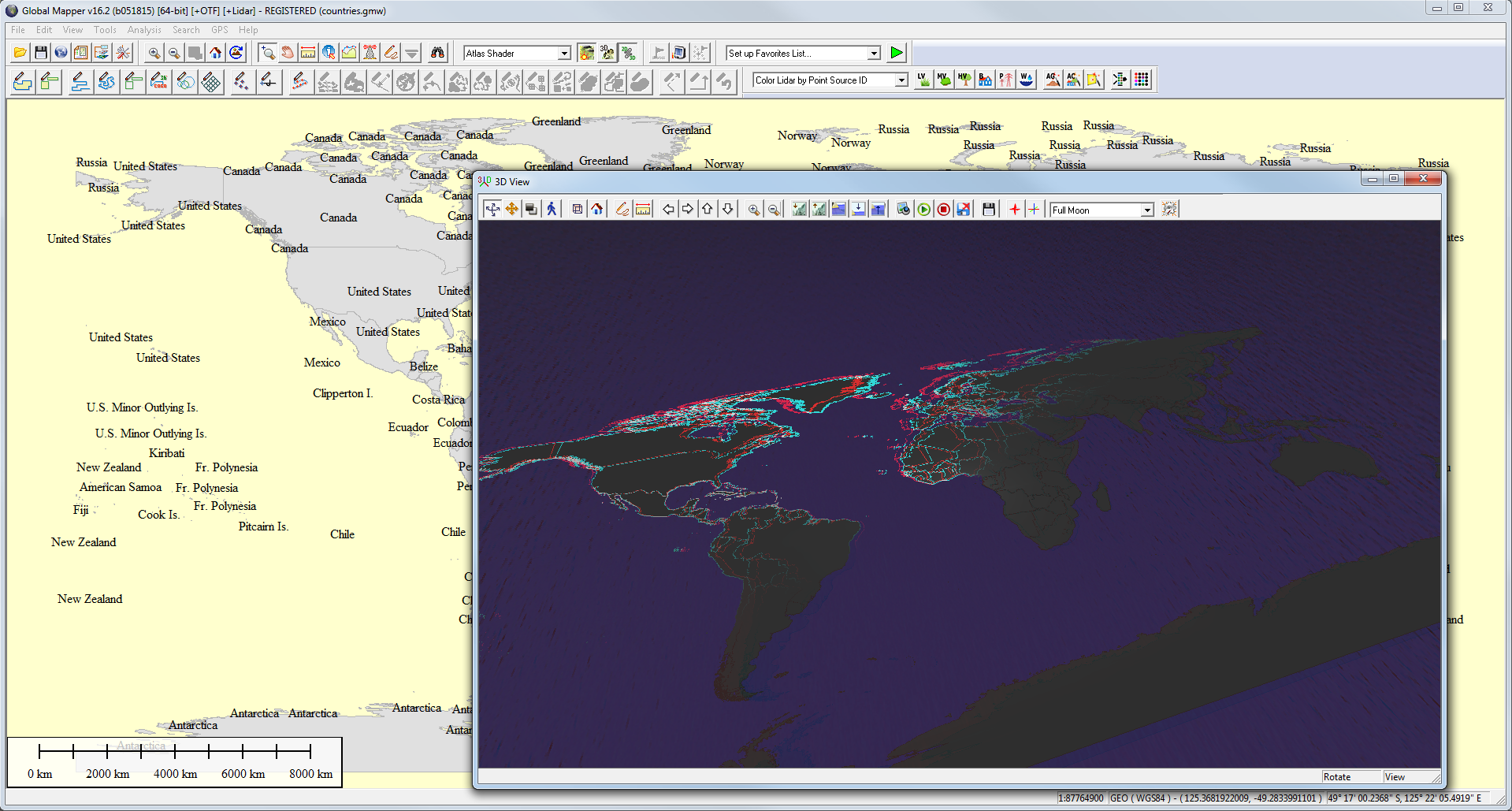
Task: Go to full view home icon in main toolbar
Action: 215,53
